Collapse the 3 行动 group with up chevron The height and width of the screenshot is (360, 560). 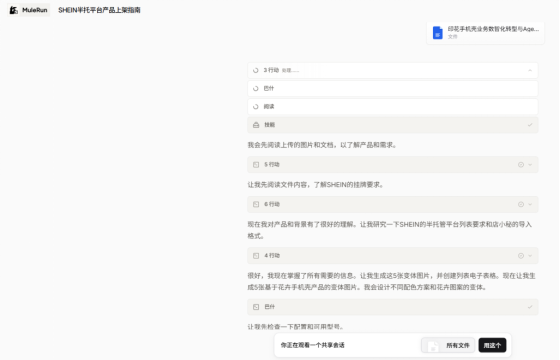[530, 70]
